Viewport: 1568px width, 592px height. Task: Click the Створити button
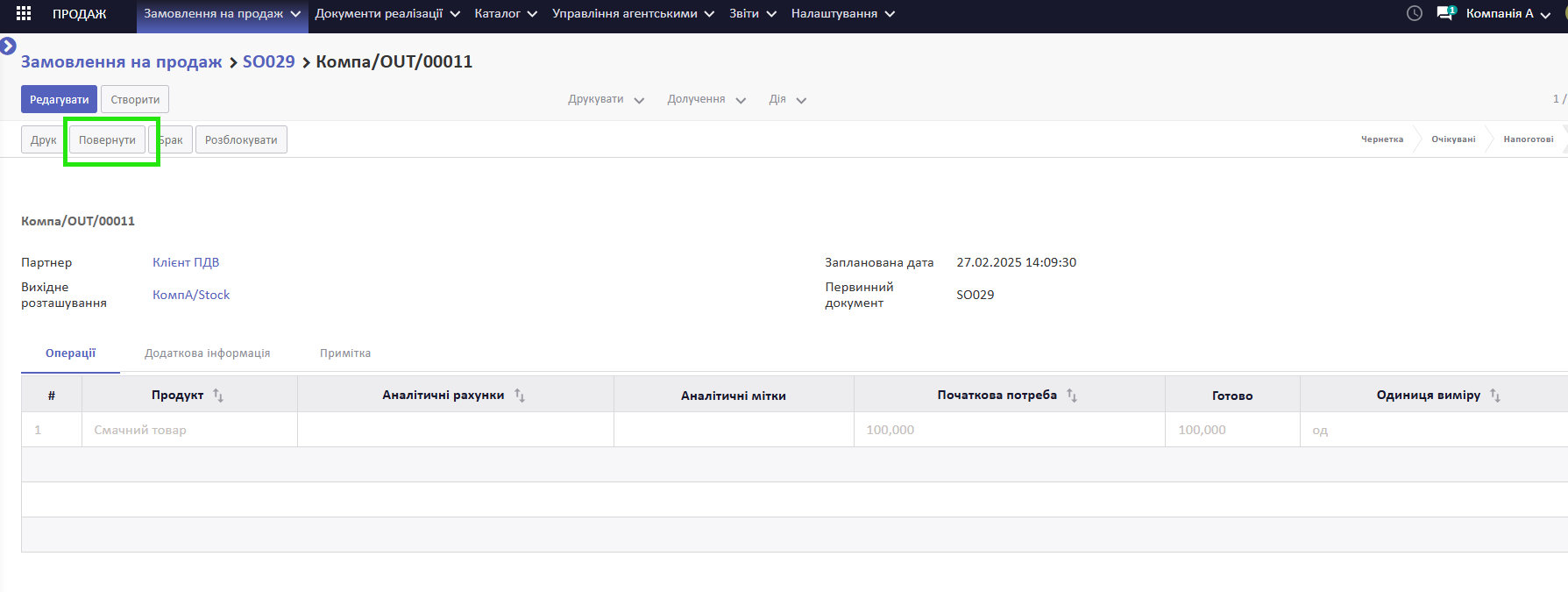(135, 99)
